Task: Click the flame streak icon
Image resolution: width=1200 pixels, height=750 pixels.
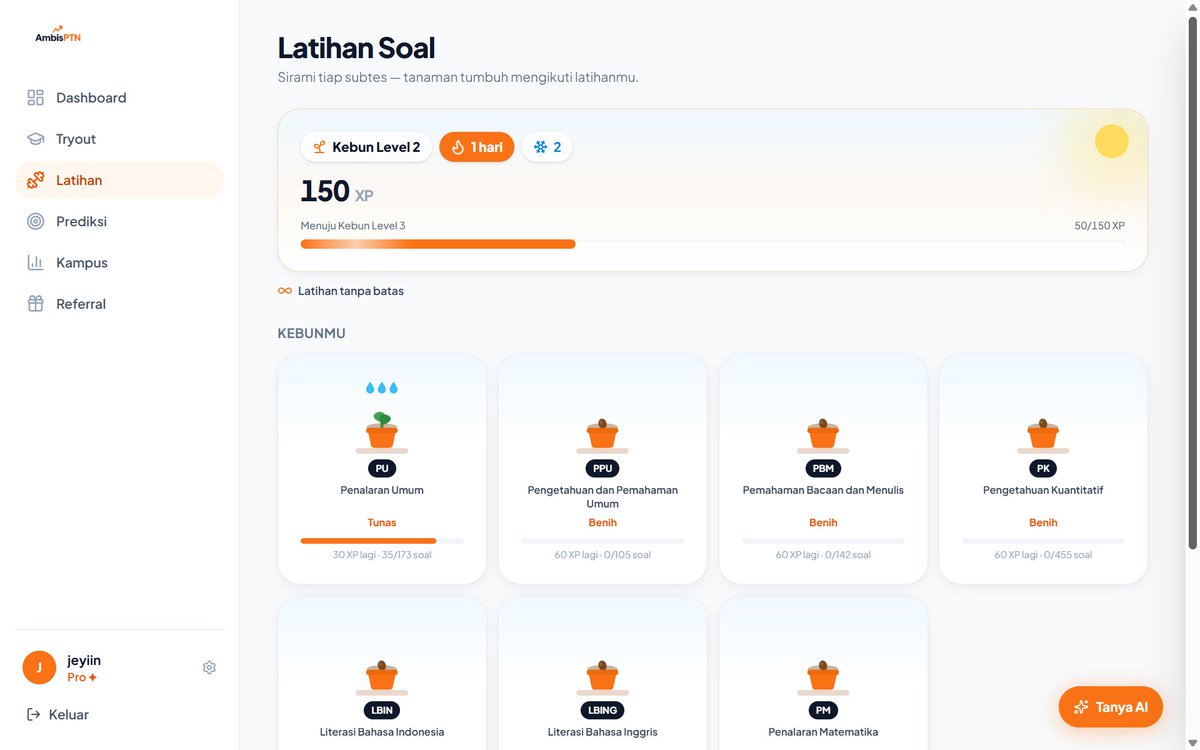Action: point(458,147)
